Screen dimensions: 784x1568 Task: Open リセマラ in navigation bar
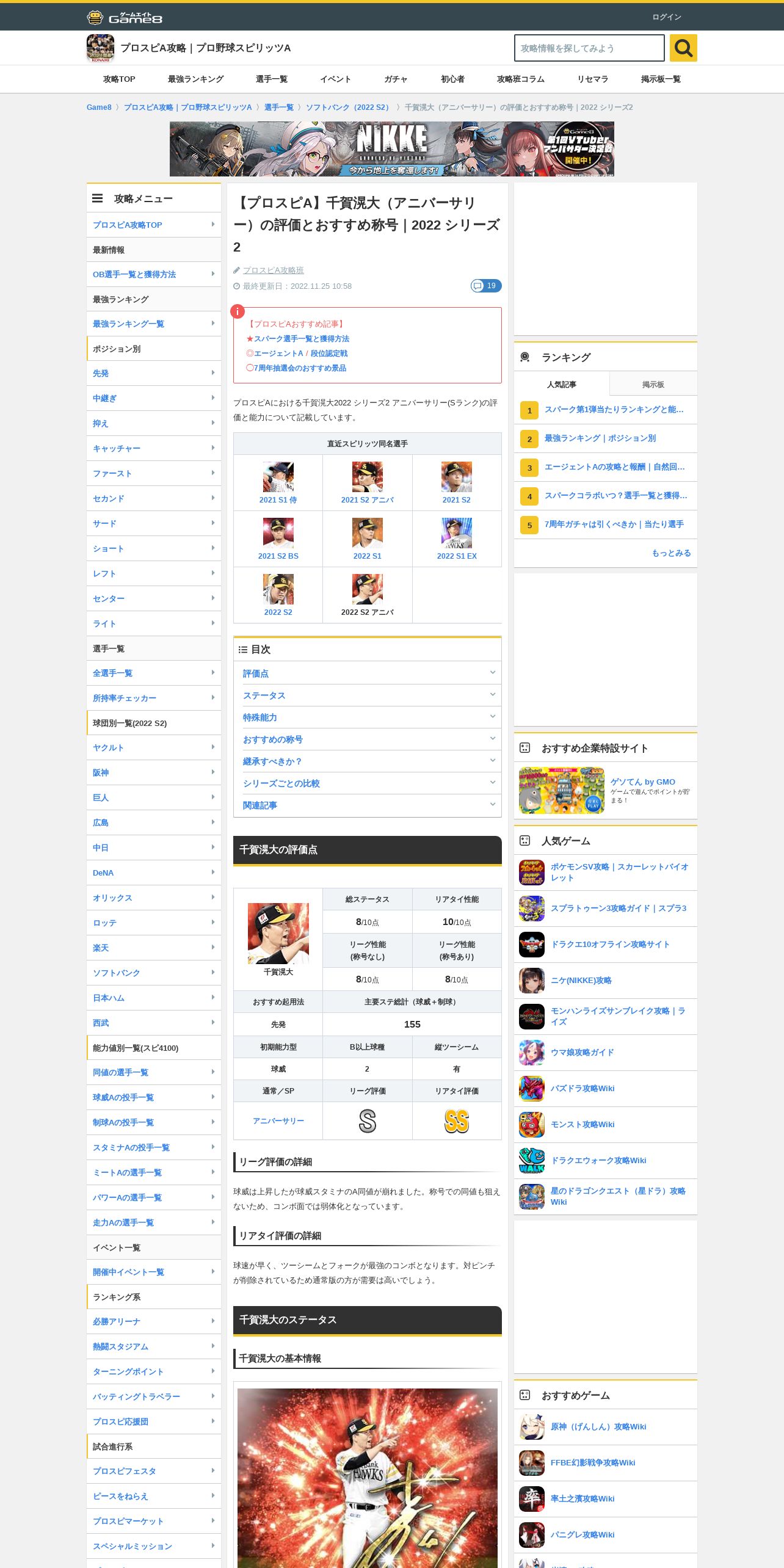coord(593,79)
